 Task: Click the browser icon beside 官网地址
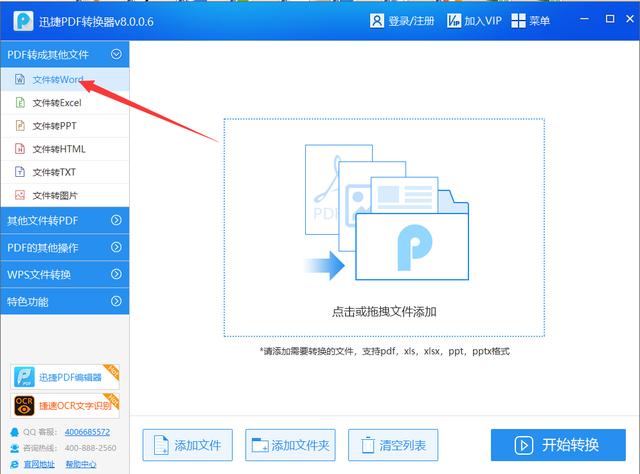pos(15,464)
